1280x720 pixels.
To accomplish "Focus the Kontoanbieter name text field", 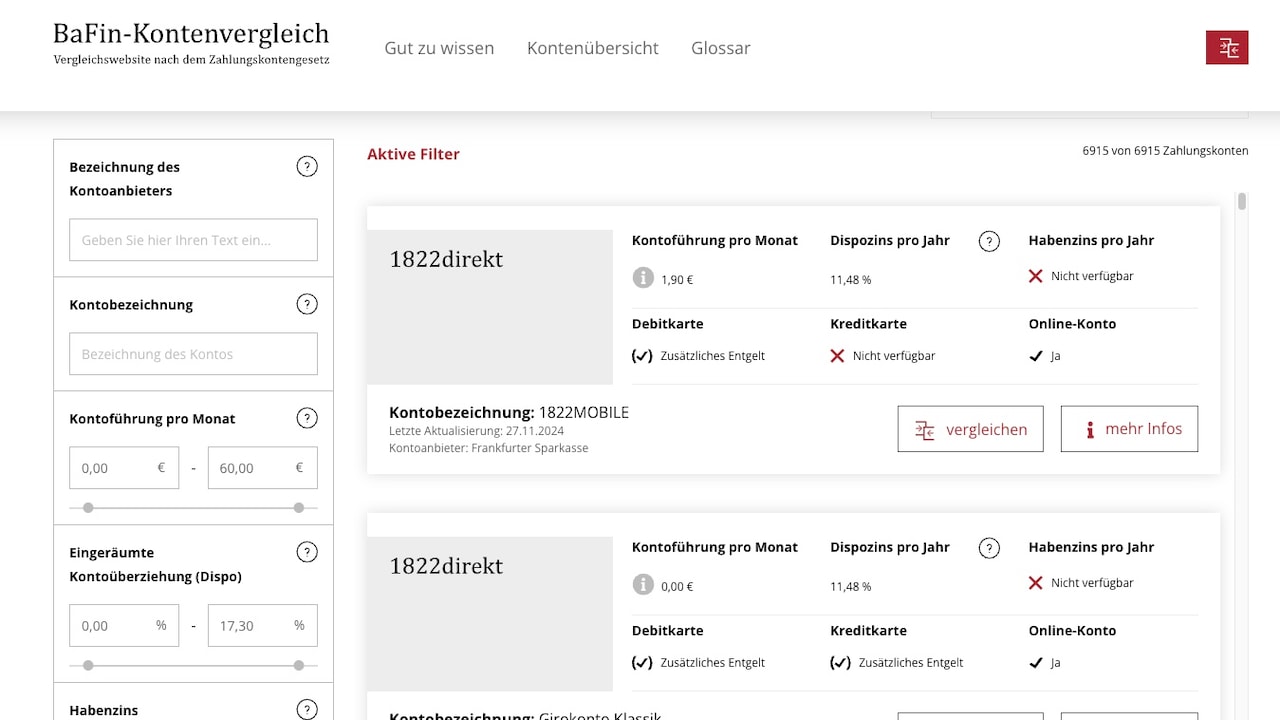I will point(193,240).
